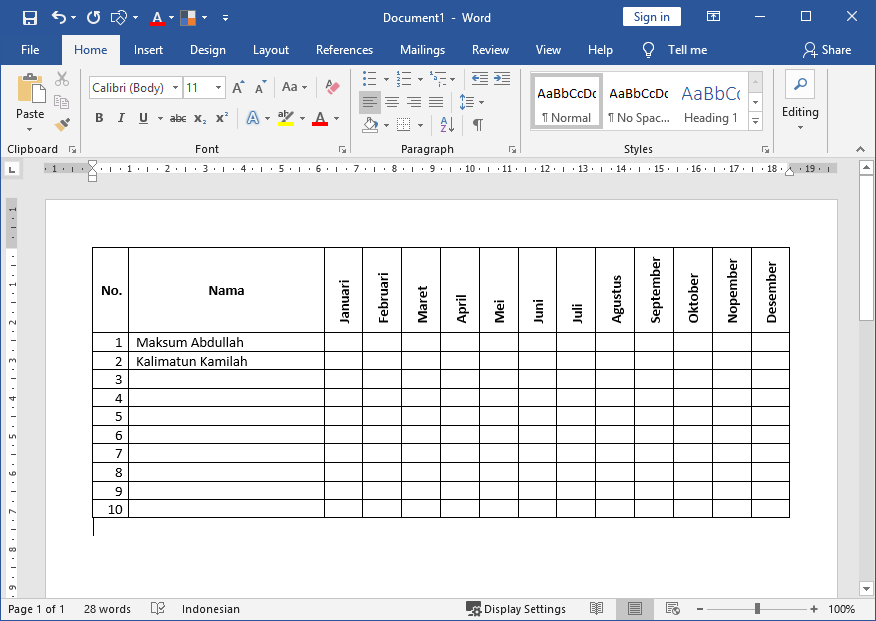876x621 pixels.
Task: Click the Paste clipboard icon
Action: 30,89
